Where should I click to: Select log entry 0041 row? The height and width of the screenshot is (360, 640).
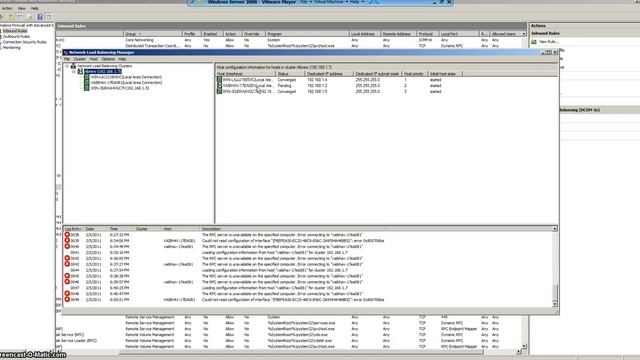tap(309, 253)
